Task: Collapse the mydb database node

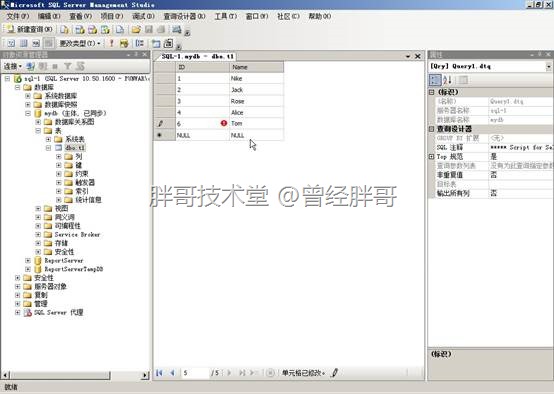Action: 28,113
